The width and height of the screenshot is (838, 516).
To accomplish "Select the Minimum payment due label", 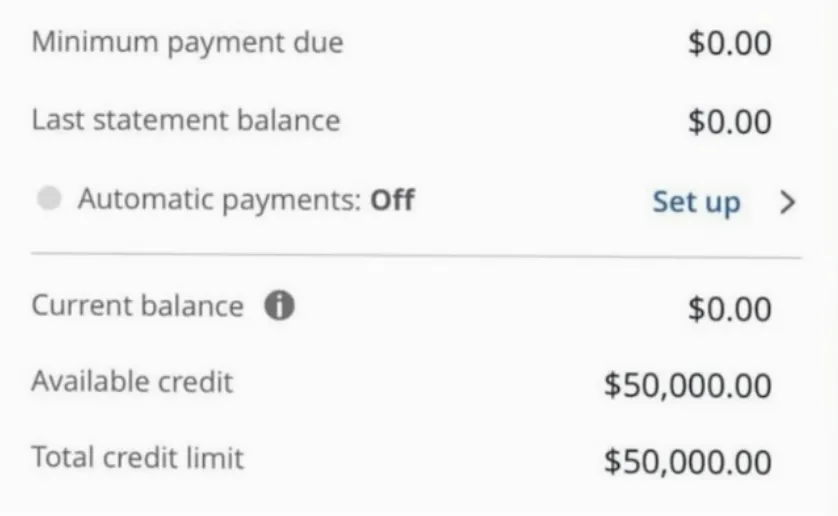I will pos(187,43).
